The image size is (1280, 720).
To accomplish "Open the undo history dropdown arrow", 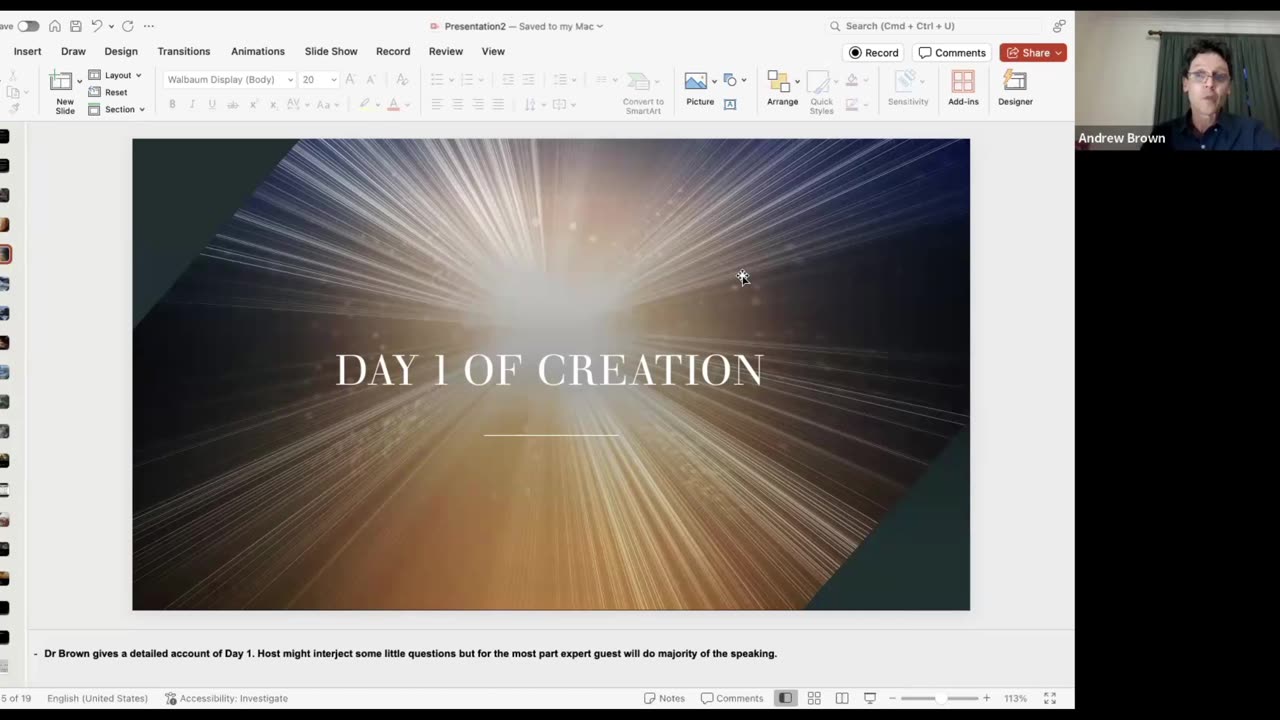I will (x=111, y=26).
